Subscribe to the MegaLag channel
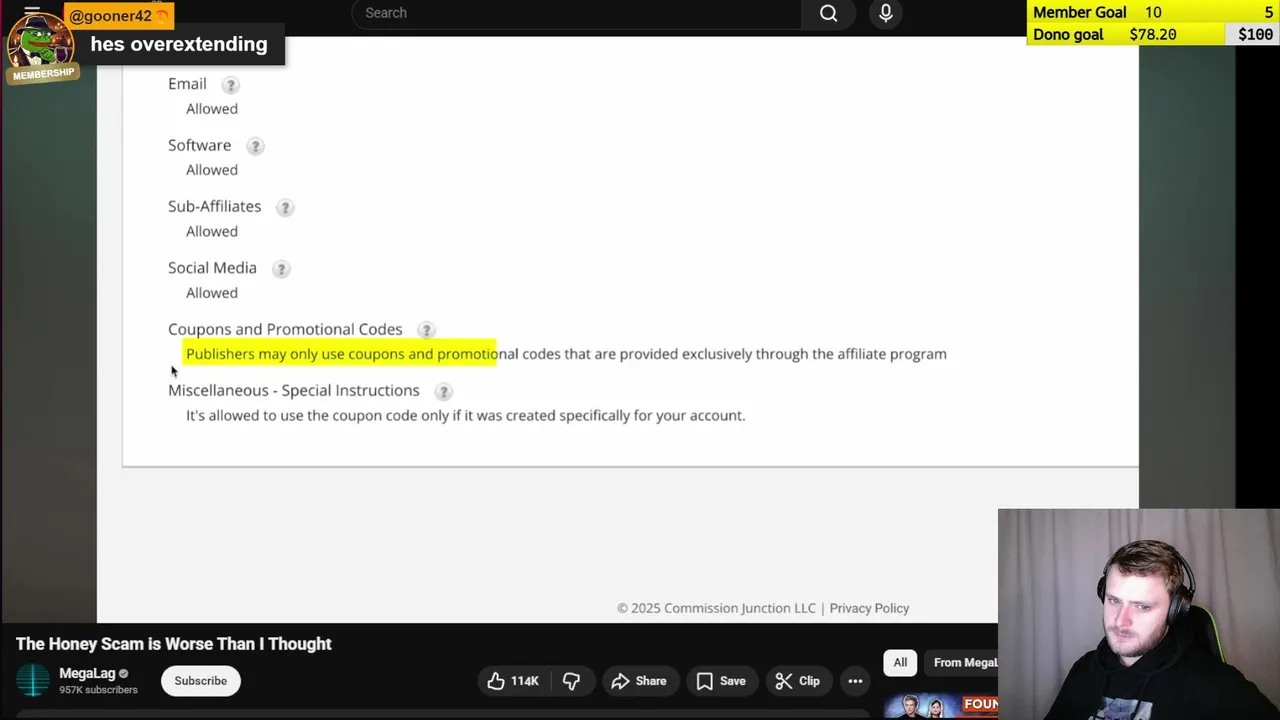The height and width of the screenshot is (720, 1280). [200, 681]
